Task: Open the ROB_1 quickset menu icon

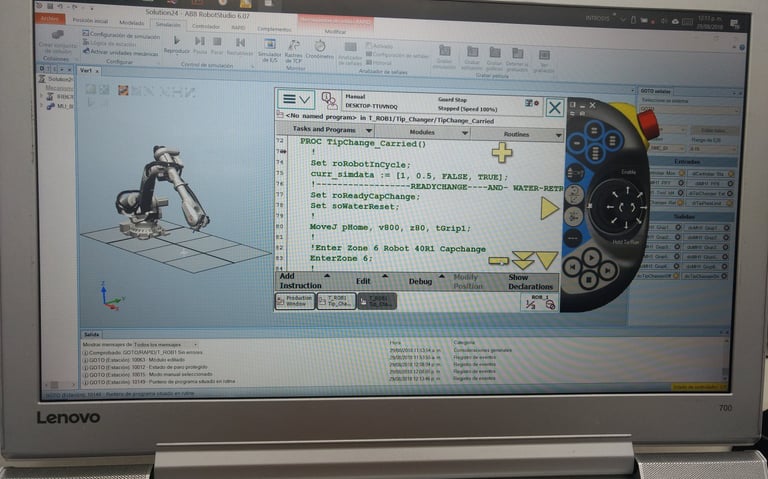Action: pos(540,302)
